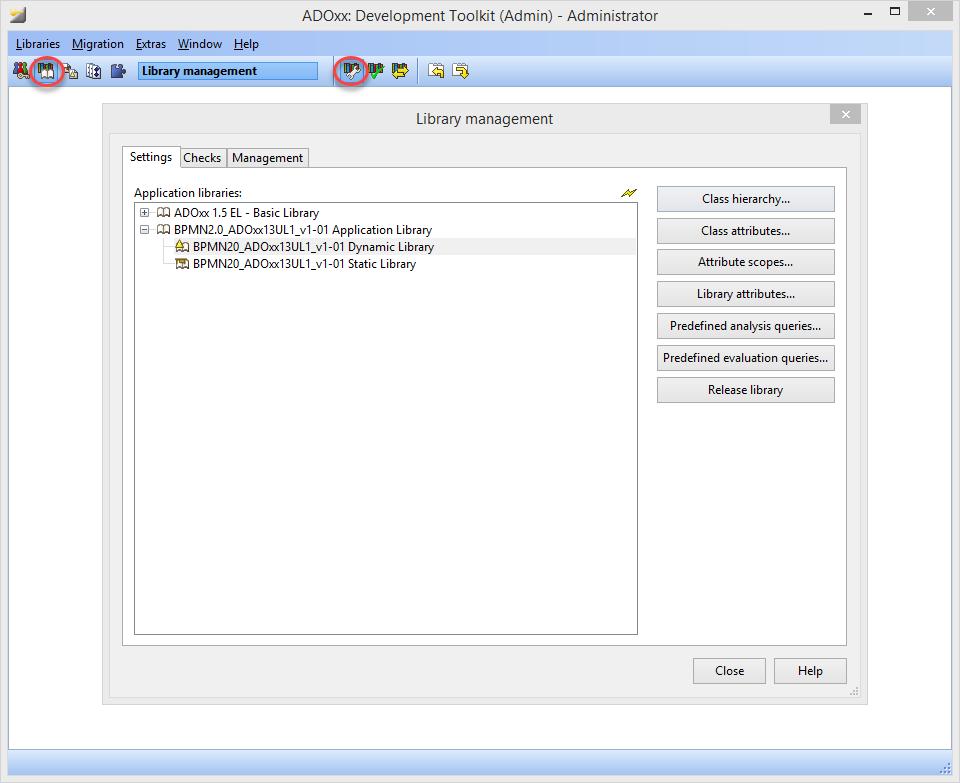Minimize the ADOxx main window

[868, 13]
